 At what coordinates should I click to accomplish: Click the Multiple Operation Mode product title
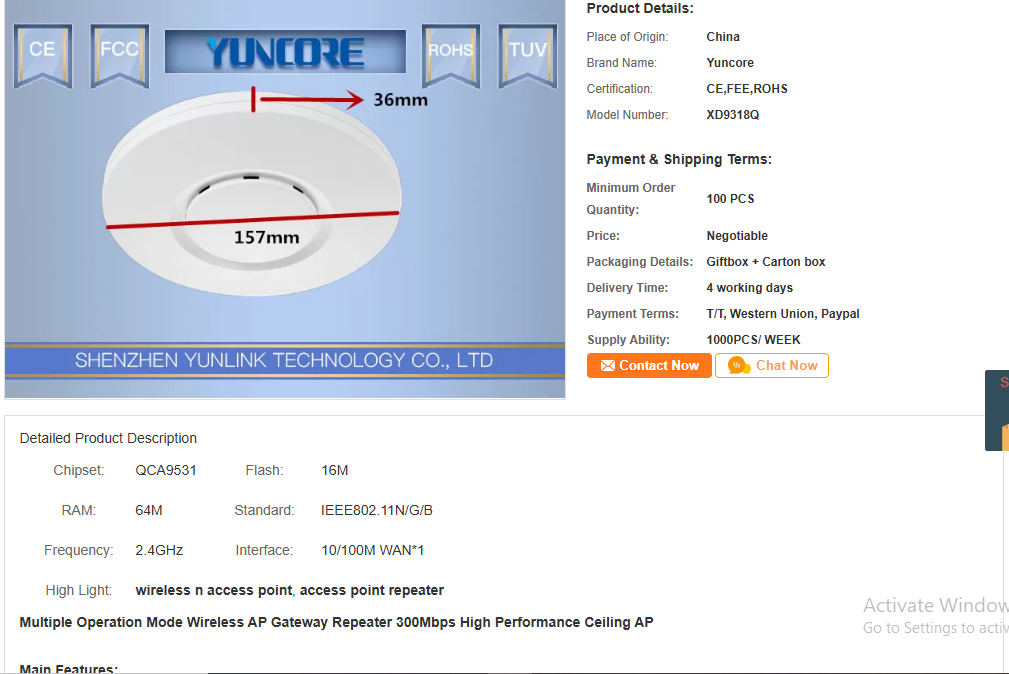[336, 623]
